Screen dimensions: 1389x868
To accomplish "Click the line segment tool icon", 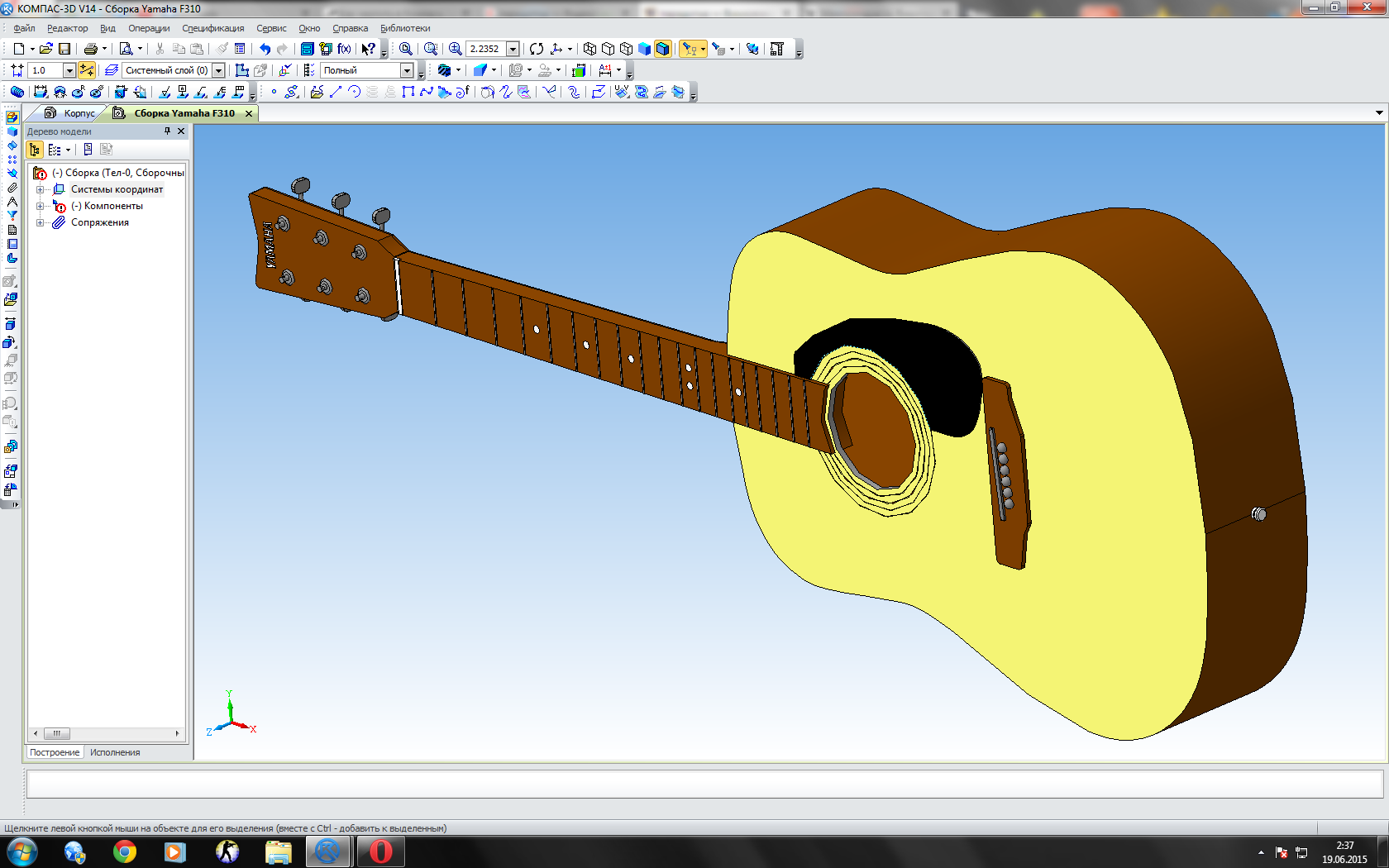I will tap(336, 92).
